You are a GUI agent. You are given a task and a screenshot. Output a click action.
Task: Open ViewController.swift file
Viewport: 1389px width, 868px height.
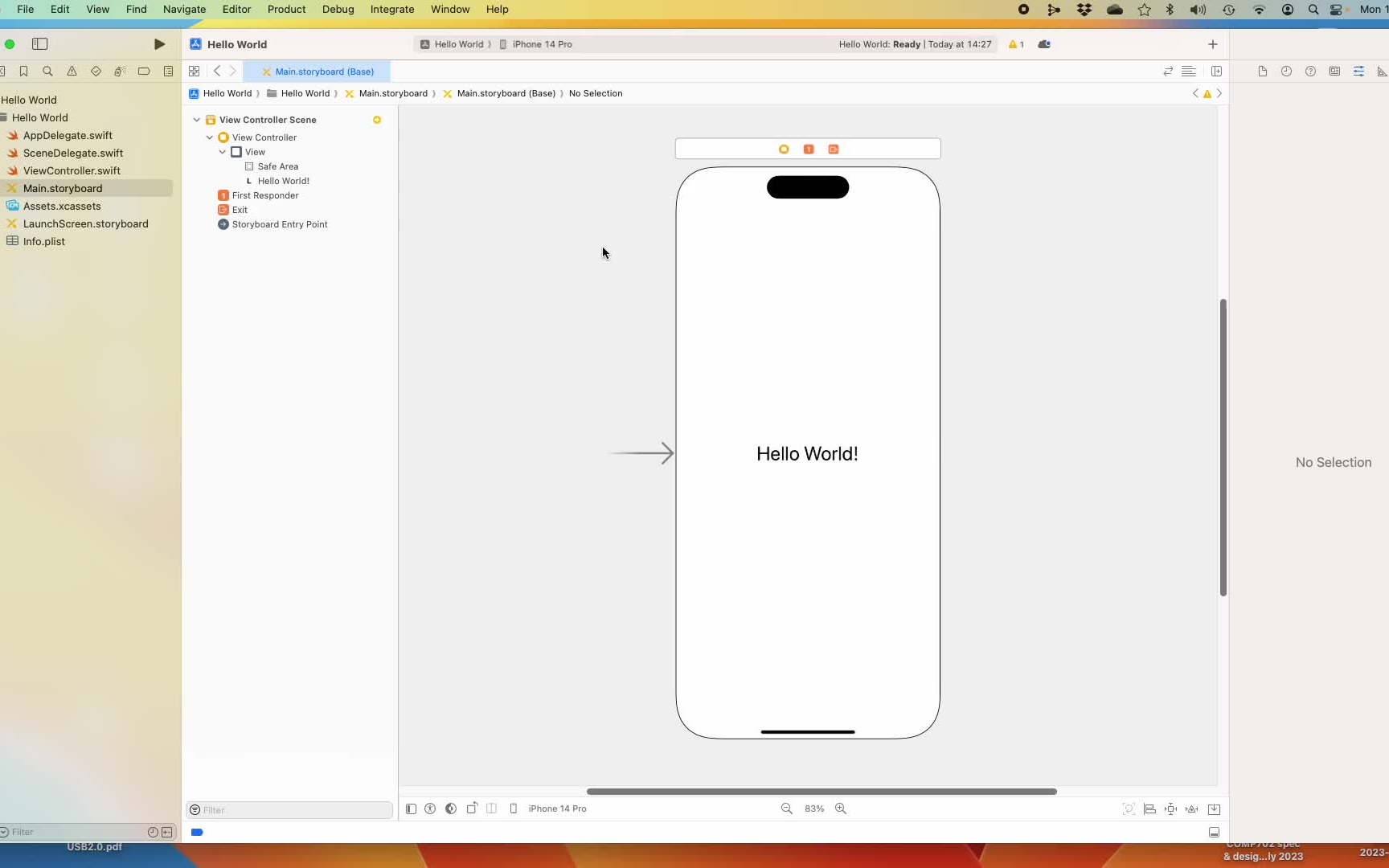(x=72, y=170)
